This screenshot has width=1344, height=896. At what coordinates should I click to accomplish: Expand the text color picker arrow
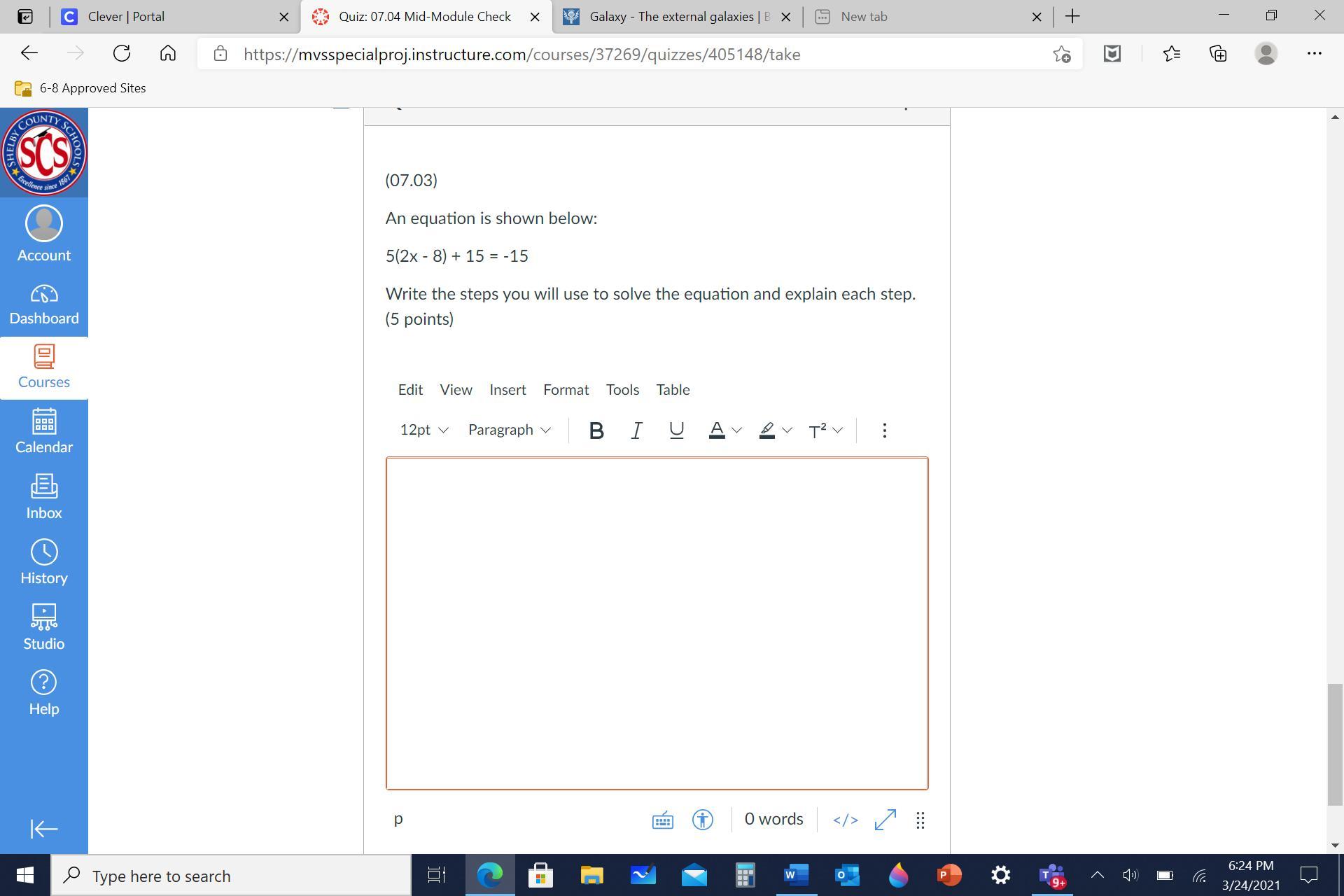tap(736, 430)
